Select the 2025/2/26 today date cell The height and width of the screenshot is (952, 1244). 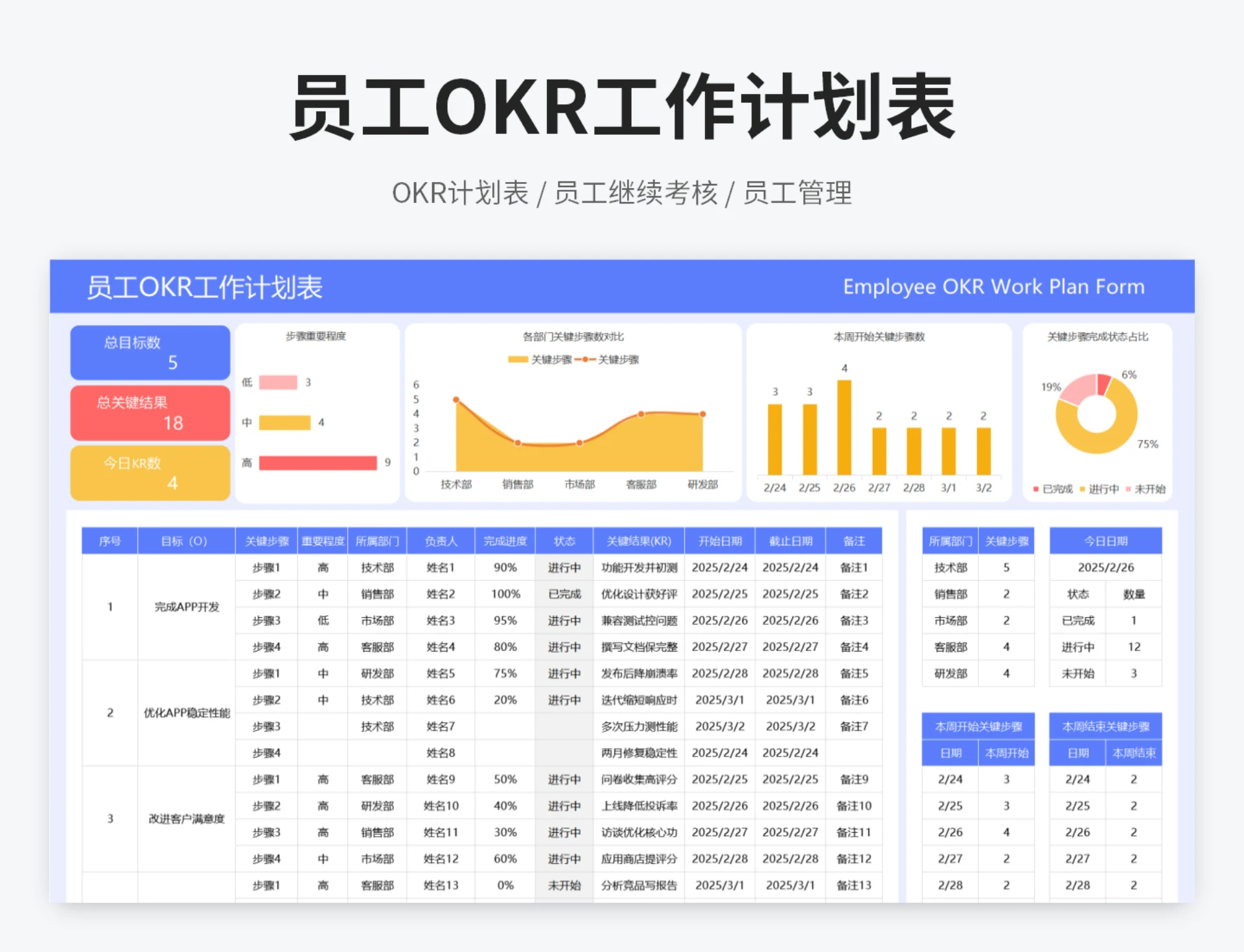click(1105, 567)
